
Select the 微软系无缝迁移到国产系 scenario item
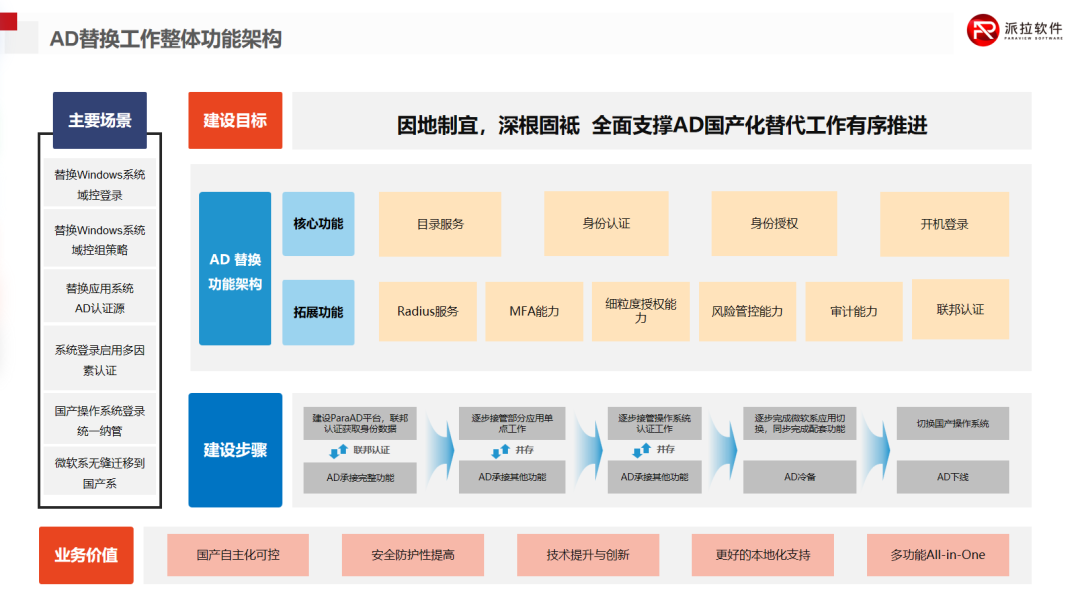pyautogui.click(x=99, y=471)
